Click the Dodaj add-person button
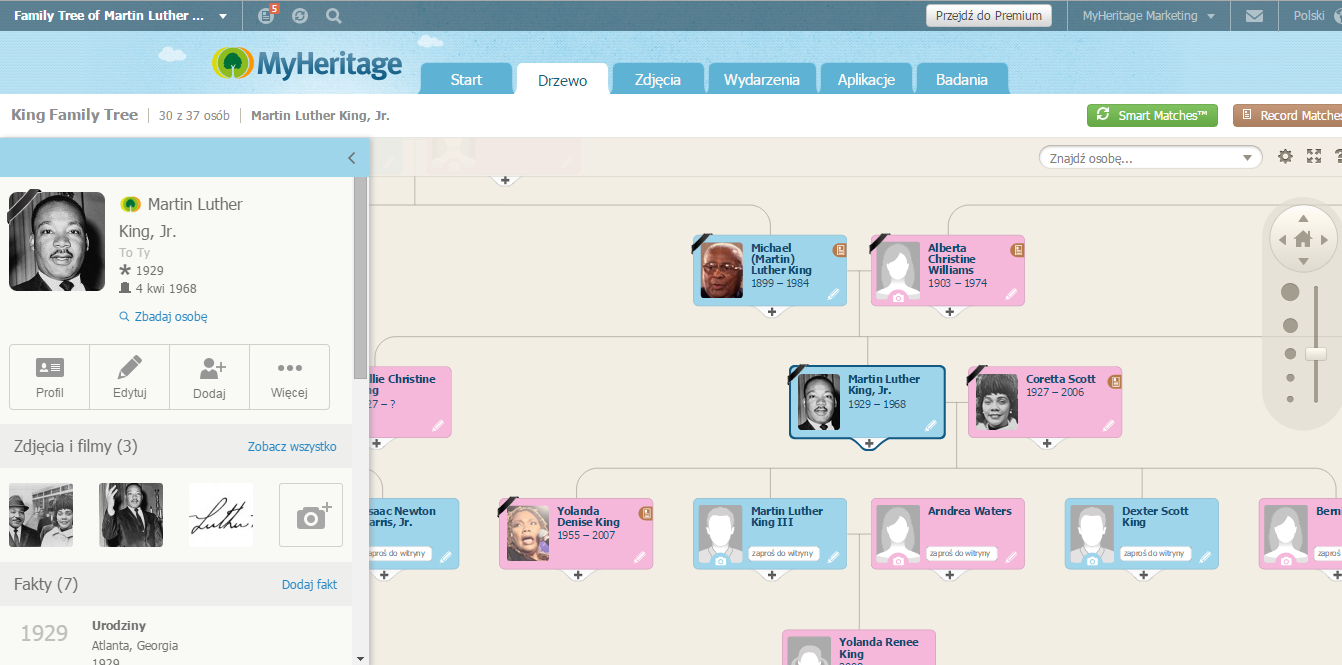This screenshot has height=665, width=1342. point(210,377)
